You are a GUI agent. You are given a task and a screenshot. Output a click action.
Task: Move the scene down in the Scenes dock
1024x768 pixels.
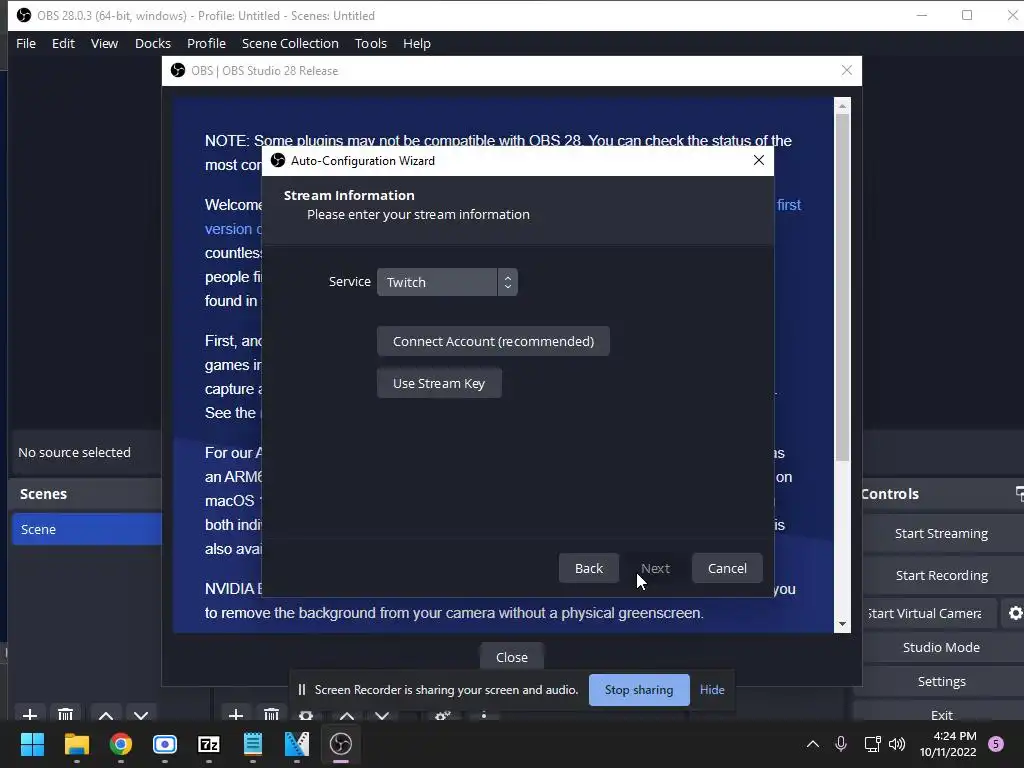(x=141, y=715)
